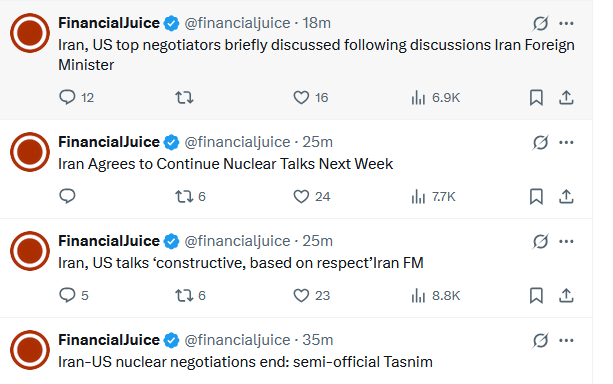613x384 pixels.
Task: Share the 18m tweet via upload icon
Action: 566,97
